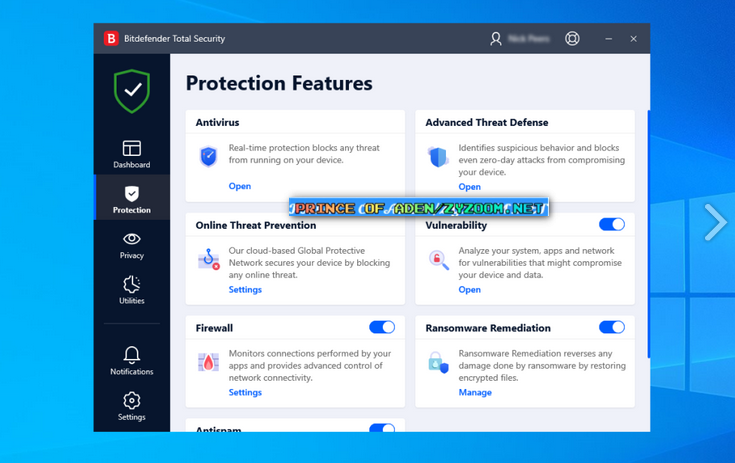Open Settings in the sidebar
Screen dimensions: 735x463
pyautogui.click(x=132, y=406)
